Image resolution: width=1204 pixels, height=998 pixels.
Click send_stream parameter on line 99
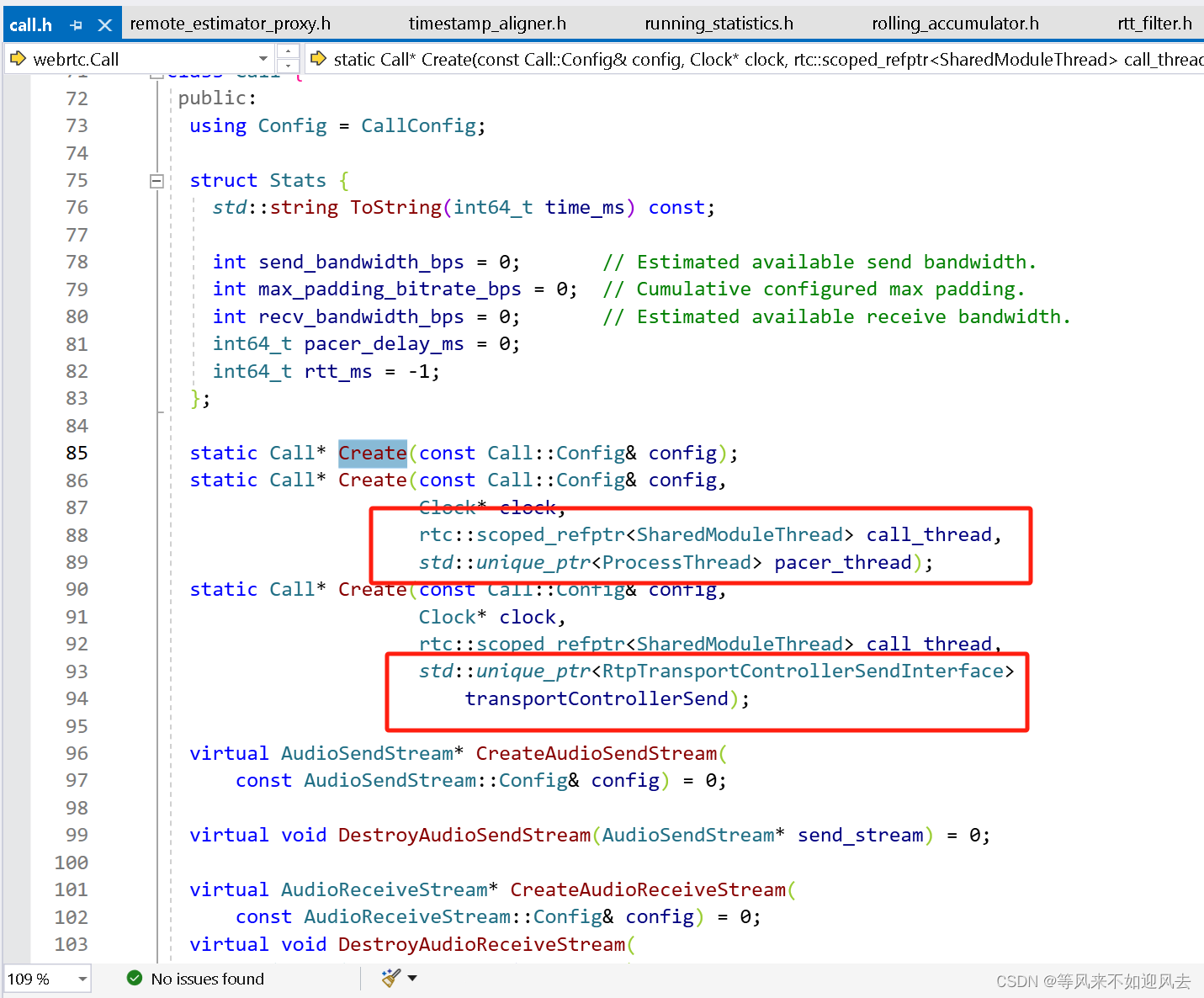pyautogui.click(x=861, y=835)
